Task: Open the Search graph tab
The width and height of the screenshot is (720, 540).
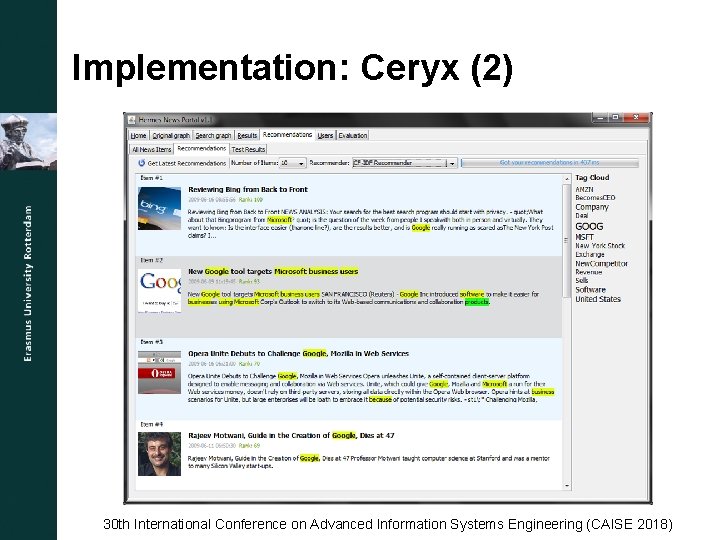Action: pyautogui.click(x=213, y=135)
